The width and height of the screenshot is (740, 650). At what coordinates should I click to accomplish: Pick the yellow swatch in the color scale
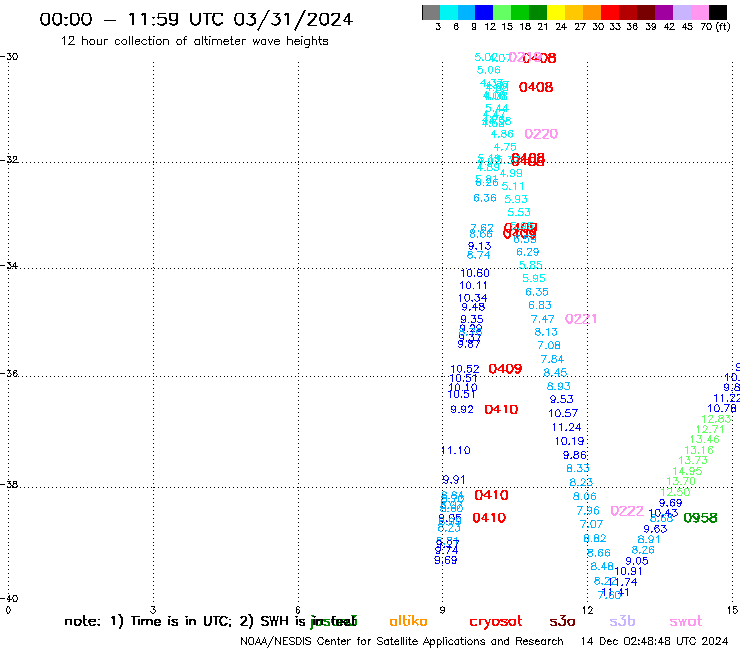[x=556, y=12]
